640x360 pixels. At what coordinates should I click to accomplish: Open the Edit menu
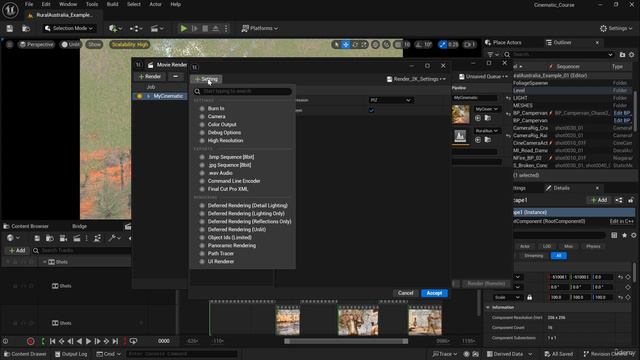click(x=46, y=4)
